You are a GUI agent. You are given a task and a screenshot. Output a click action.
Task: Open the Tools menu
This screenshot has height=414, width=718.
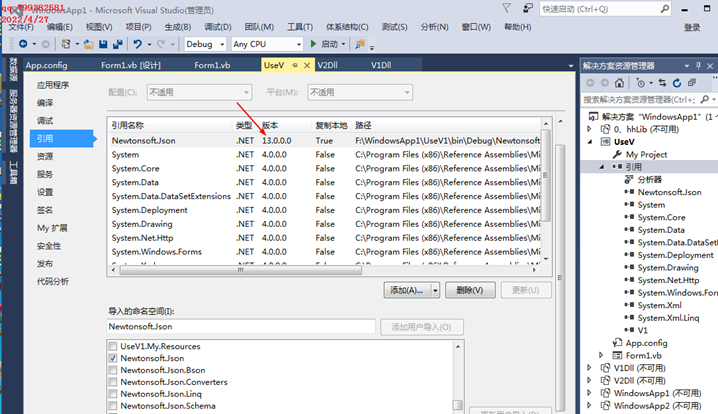tap(300, 27)
